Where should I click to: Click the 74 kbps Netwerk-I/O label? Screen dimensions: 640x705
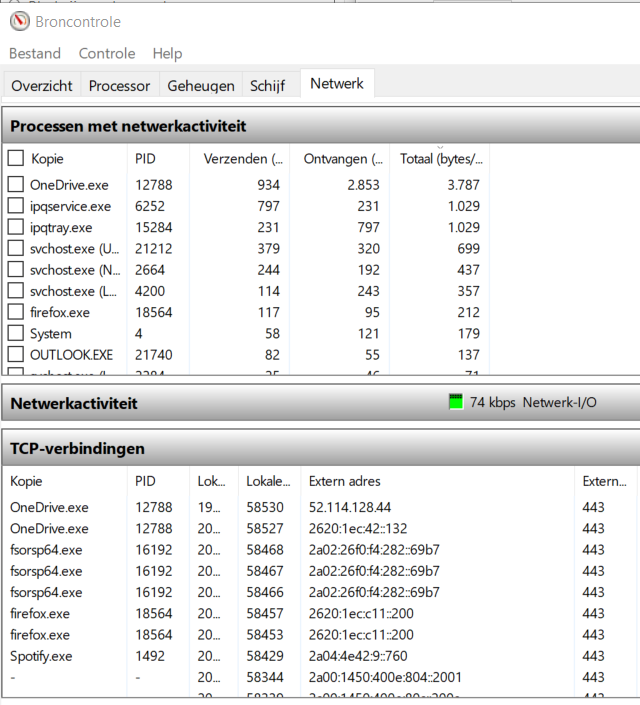533,402
